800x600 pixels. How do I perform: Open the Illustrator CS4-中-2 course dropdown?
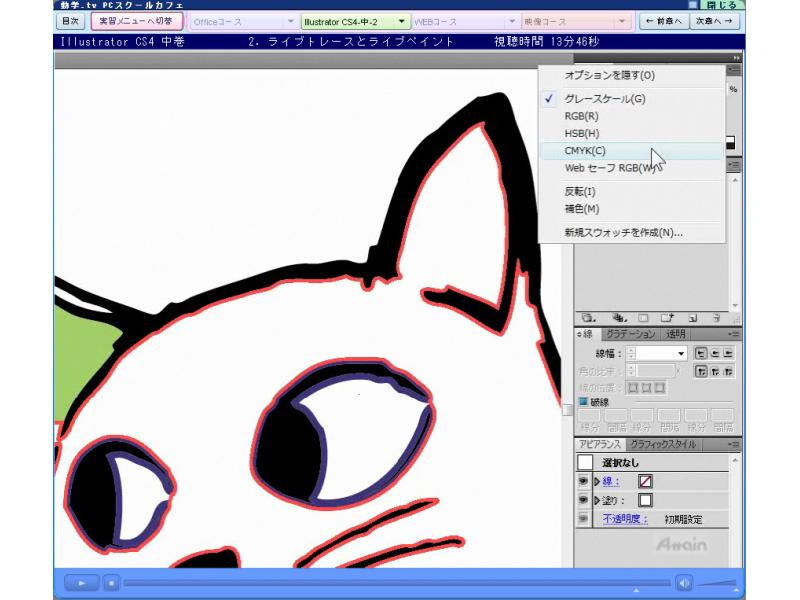coord(356,20)
